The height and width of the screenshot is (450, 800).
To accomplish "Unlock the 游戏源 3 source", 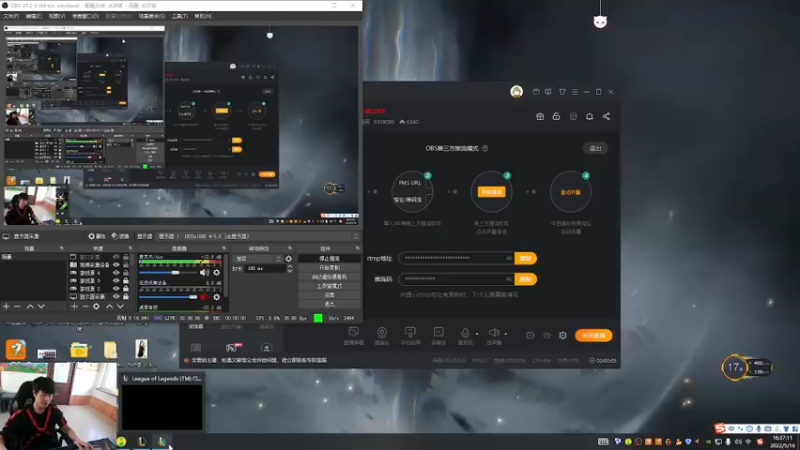I will 126,281.
